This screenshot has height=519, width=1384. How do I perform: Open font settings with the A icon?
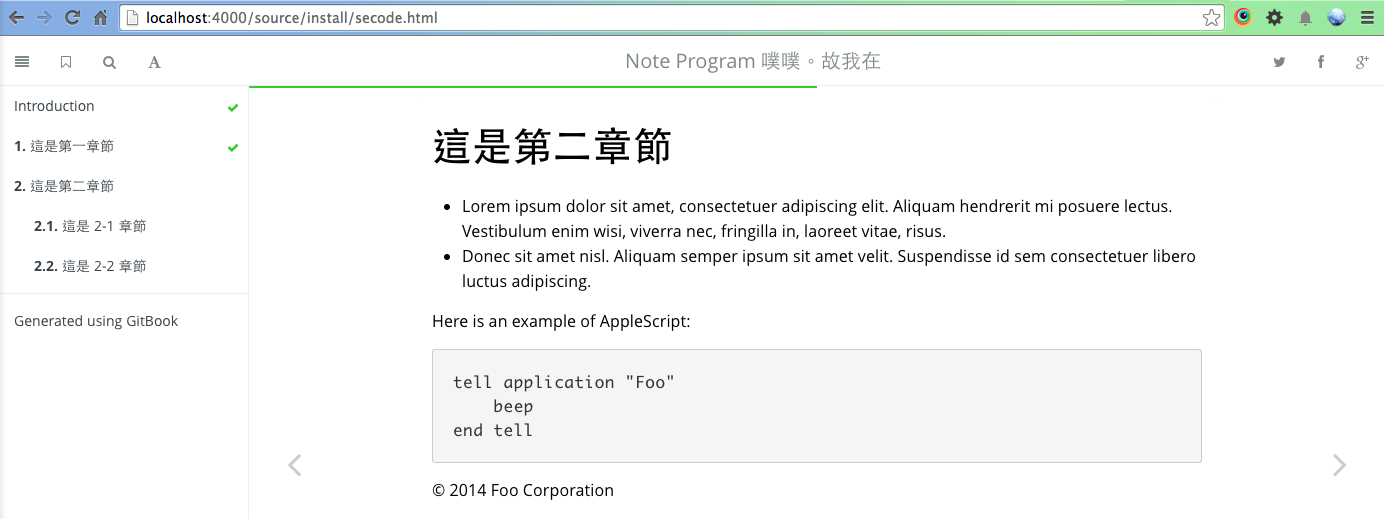(x=154, y=62)
